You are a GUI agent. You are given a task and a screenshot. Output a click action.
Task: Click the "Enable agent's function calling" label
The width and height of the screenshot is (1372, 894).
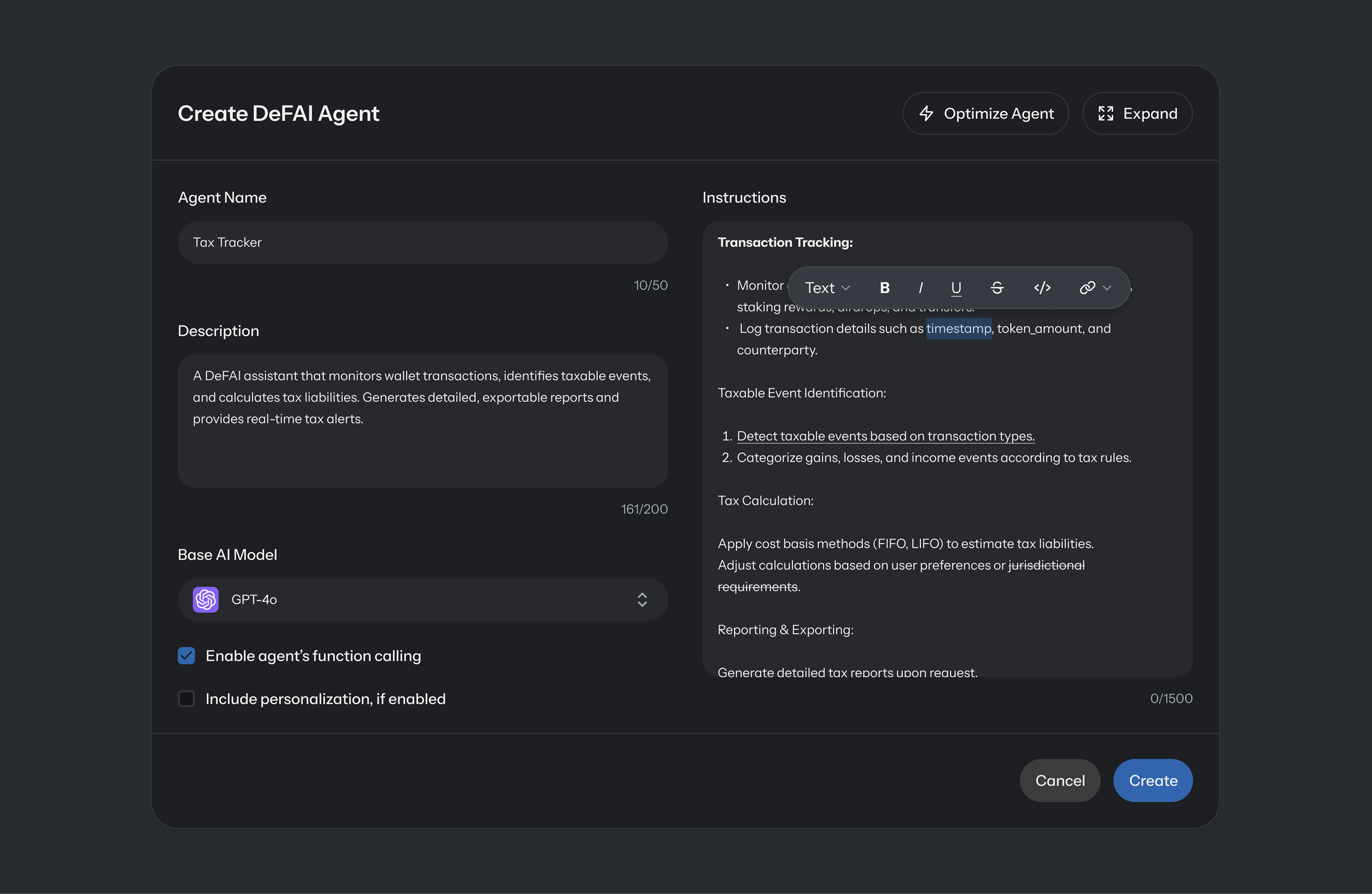coord(313,656)
